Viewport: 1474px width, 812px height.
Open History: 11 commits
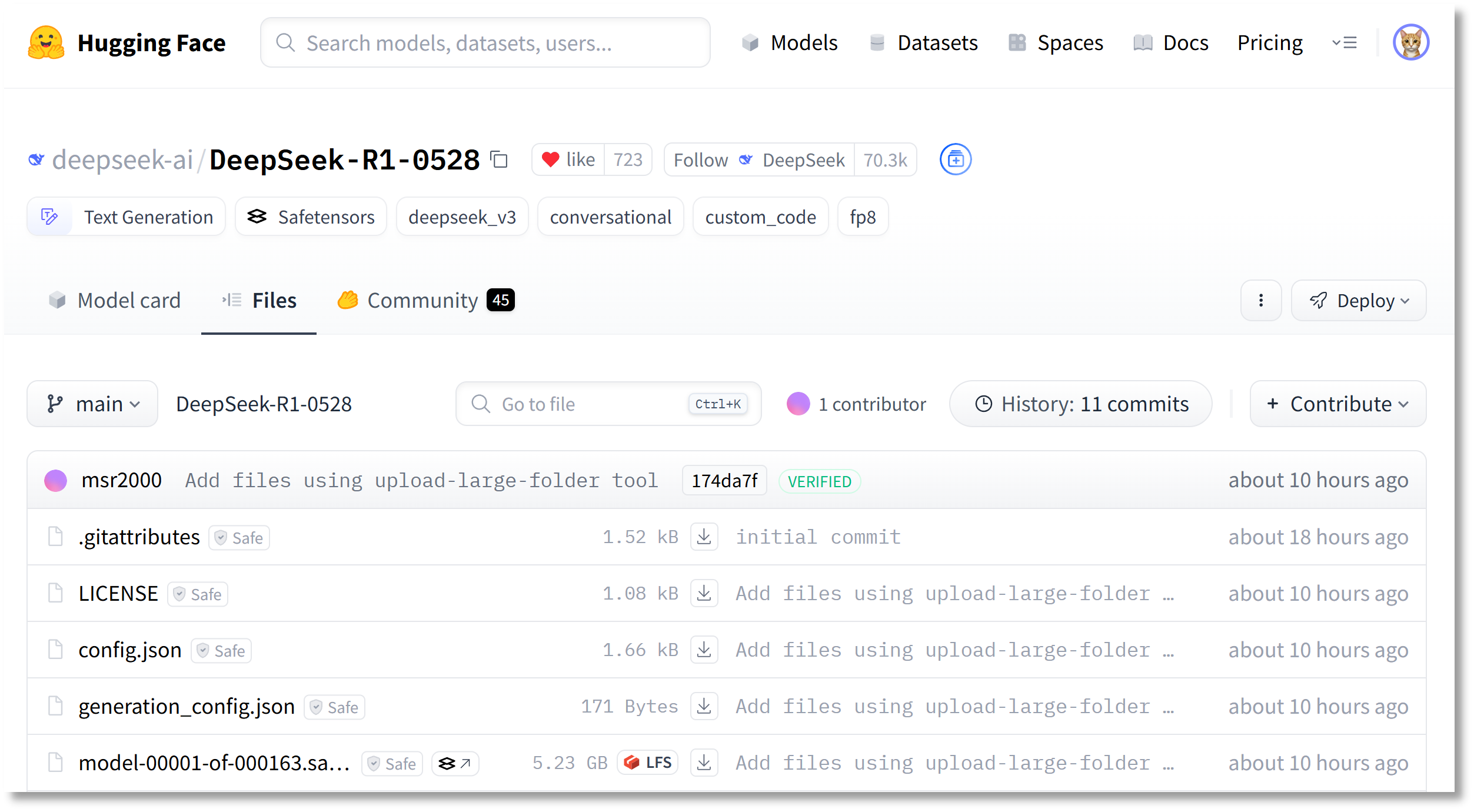[x=1081, y=404]
